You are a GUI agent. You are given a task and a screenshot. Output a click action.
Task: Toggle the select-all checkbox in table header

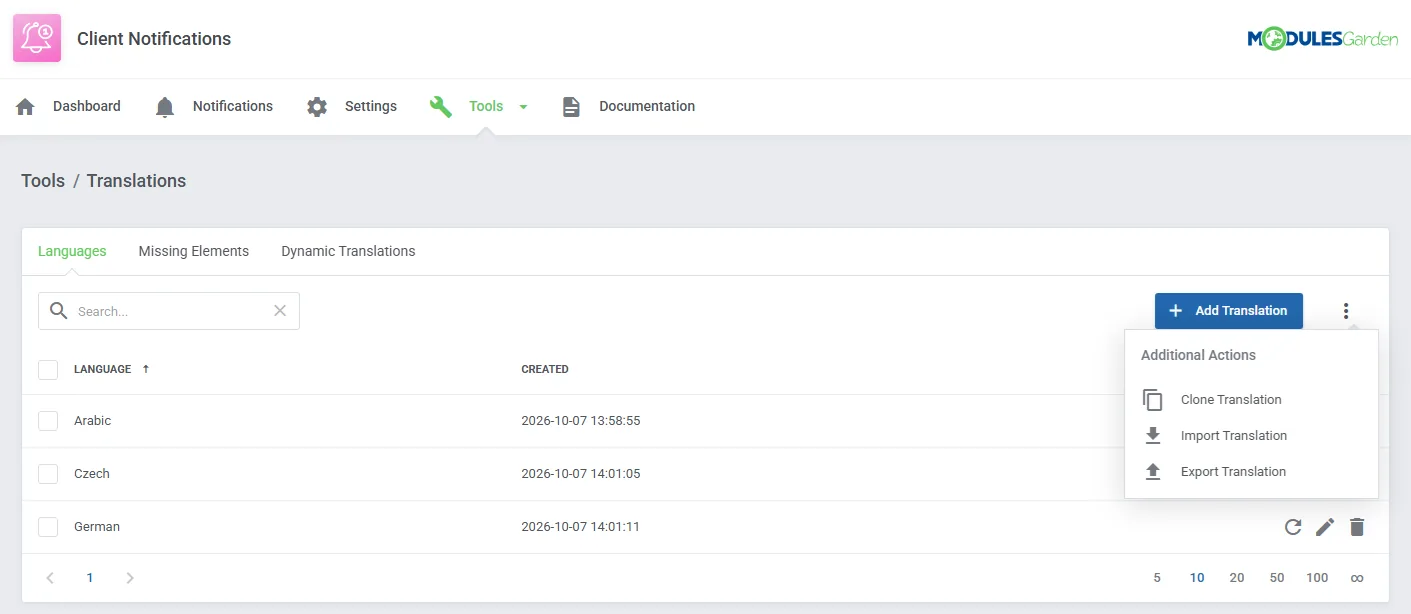tap(48, 370)
